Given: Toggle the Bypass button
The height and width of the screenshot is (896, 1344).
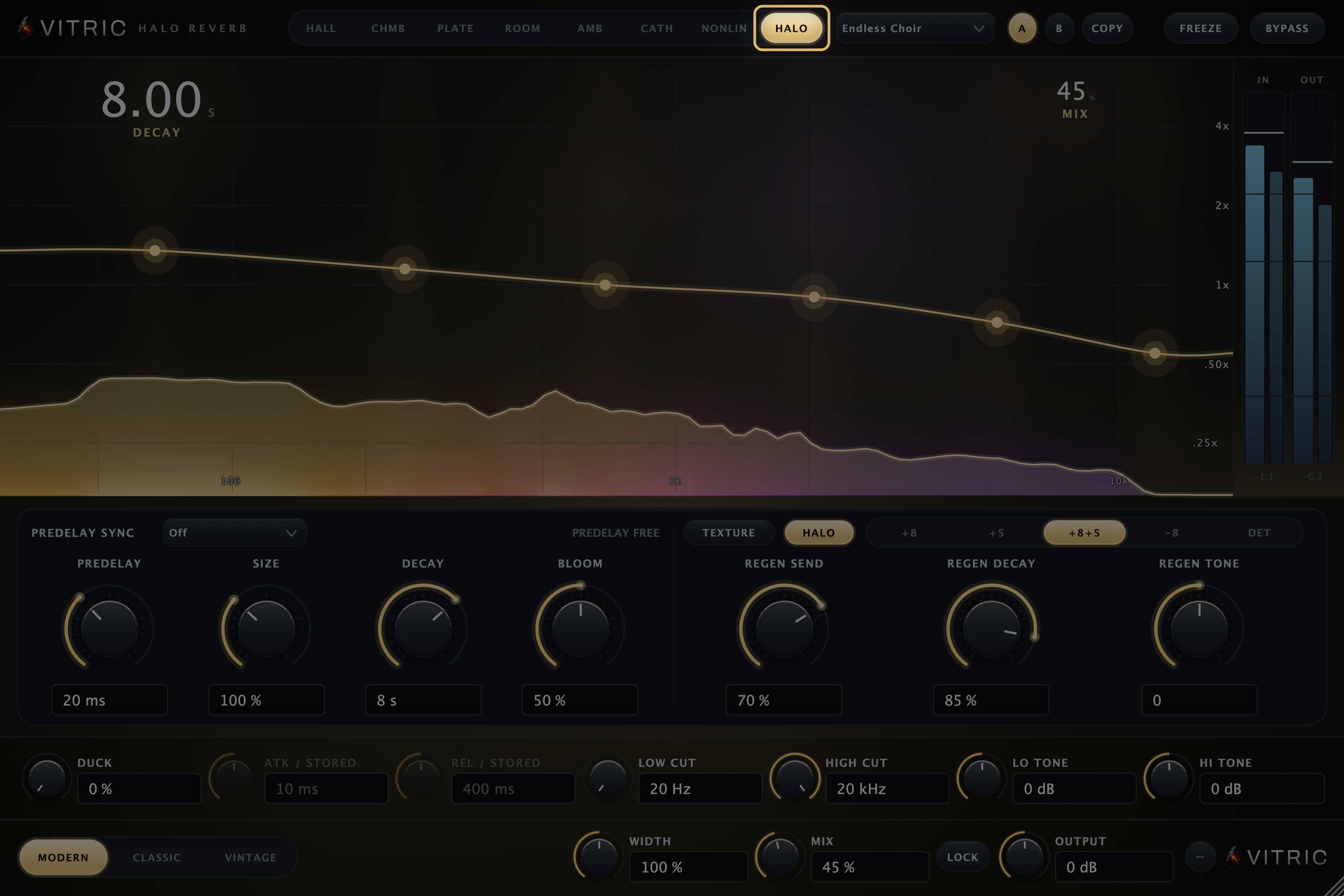Looking at the screenshot, I should click(1287, 28).
